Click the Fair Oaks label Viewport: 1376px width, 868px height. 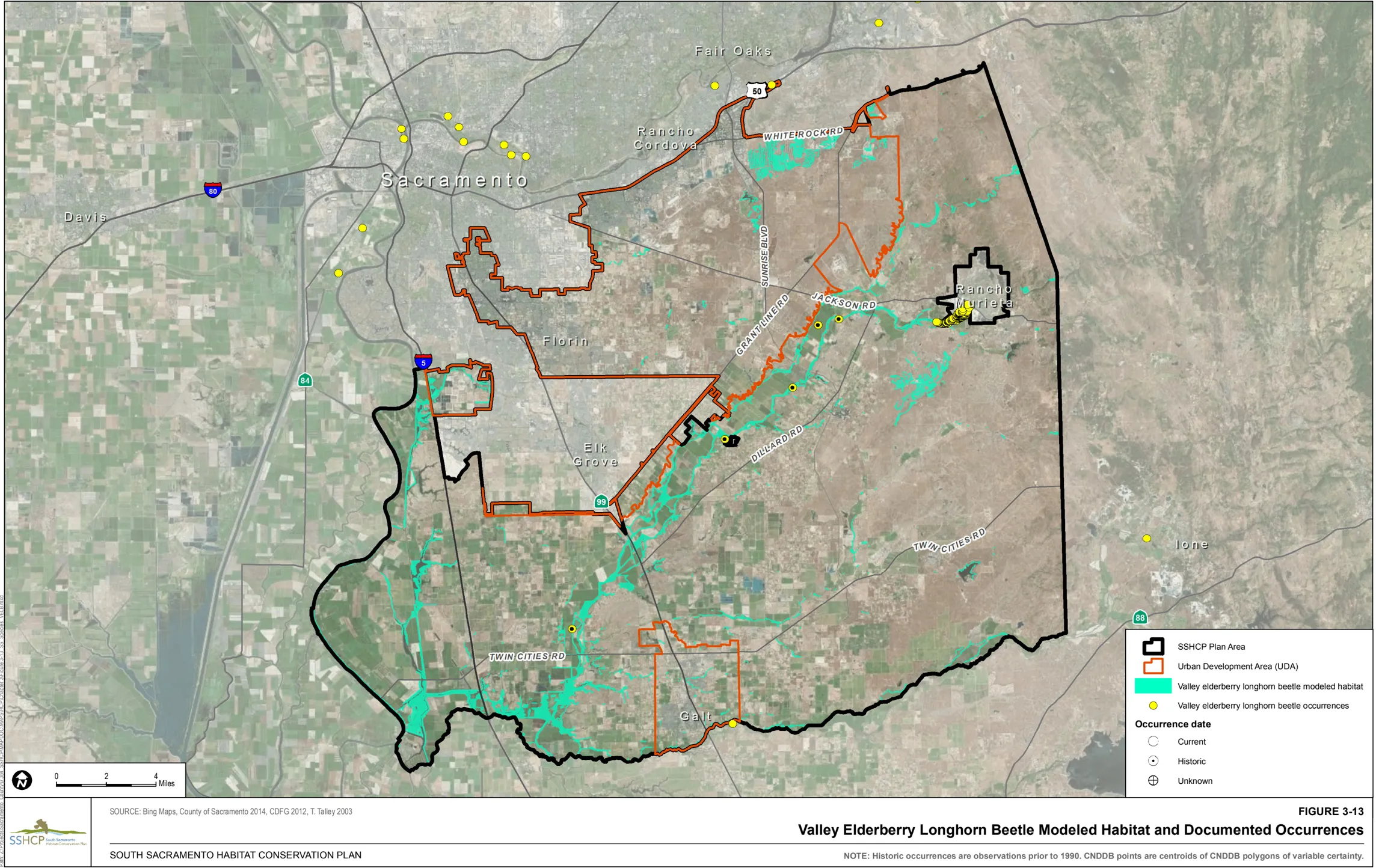point(733,51)
